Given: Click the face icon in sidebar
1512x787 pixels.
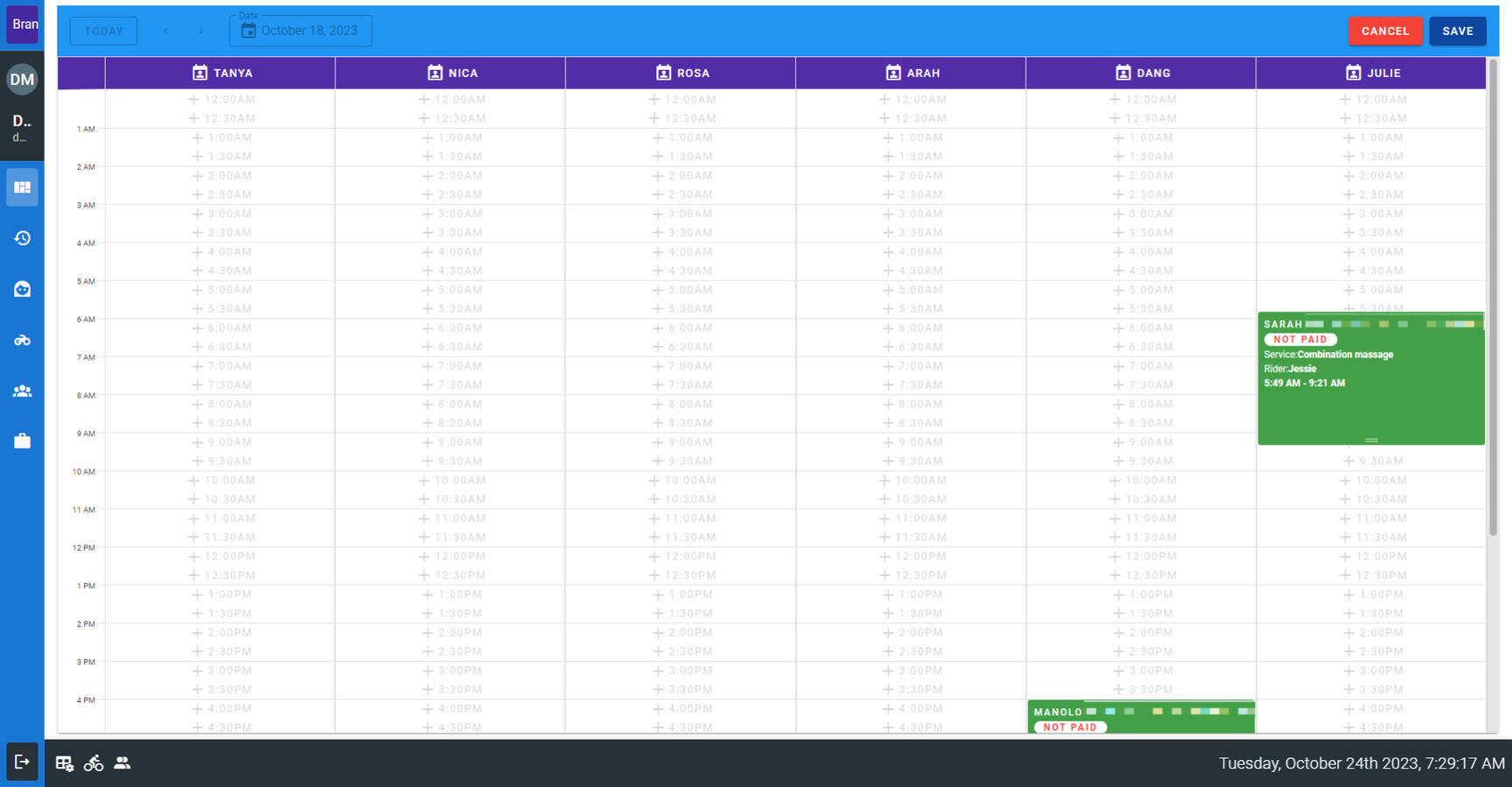Looking at the screenshot, I should [x=22, y=289].
